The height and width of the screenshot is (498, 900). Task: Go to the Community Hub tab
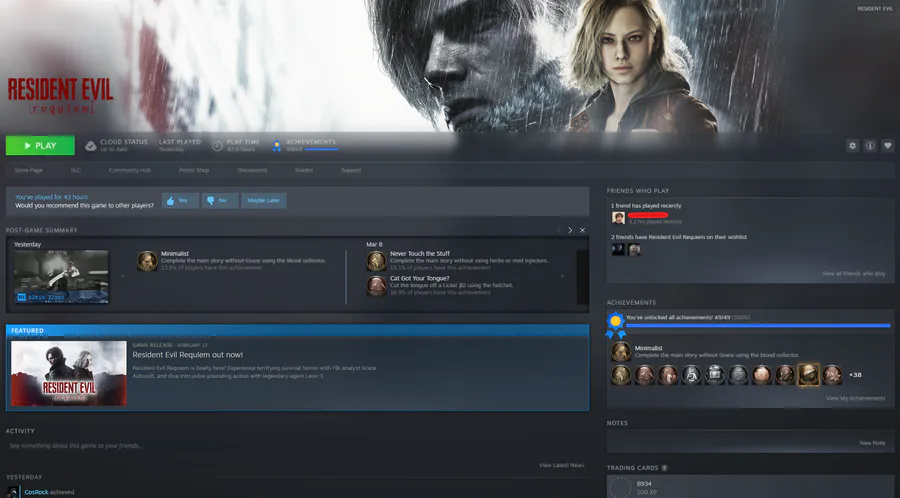(x=130, y=170)
